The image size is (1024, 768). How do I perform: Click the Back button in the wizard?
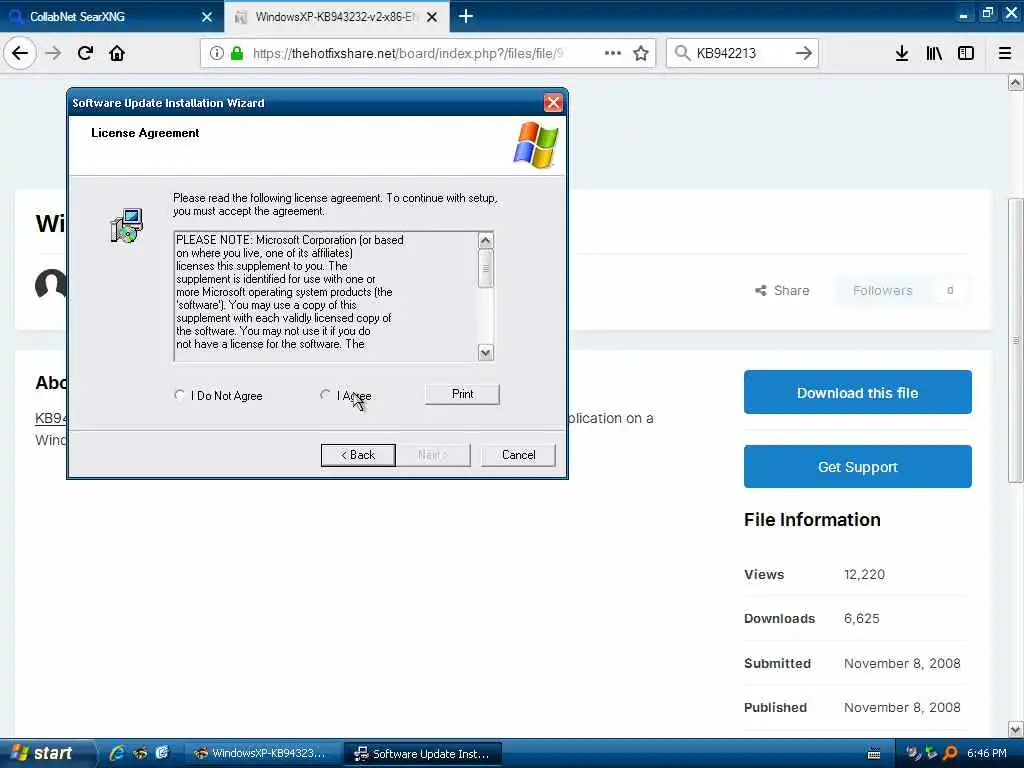[358, 455]
